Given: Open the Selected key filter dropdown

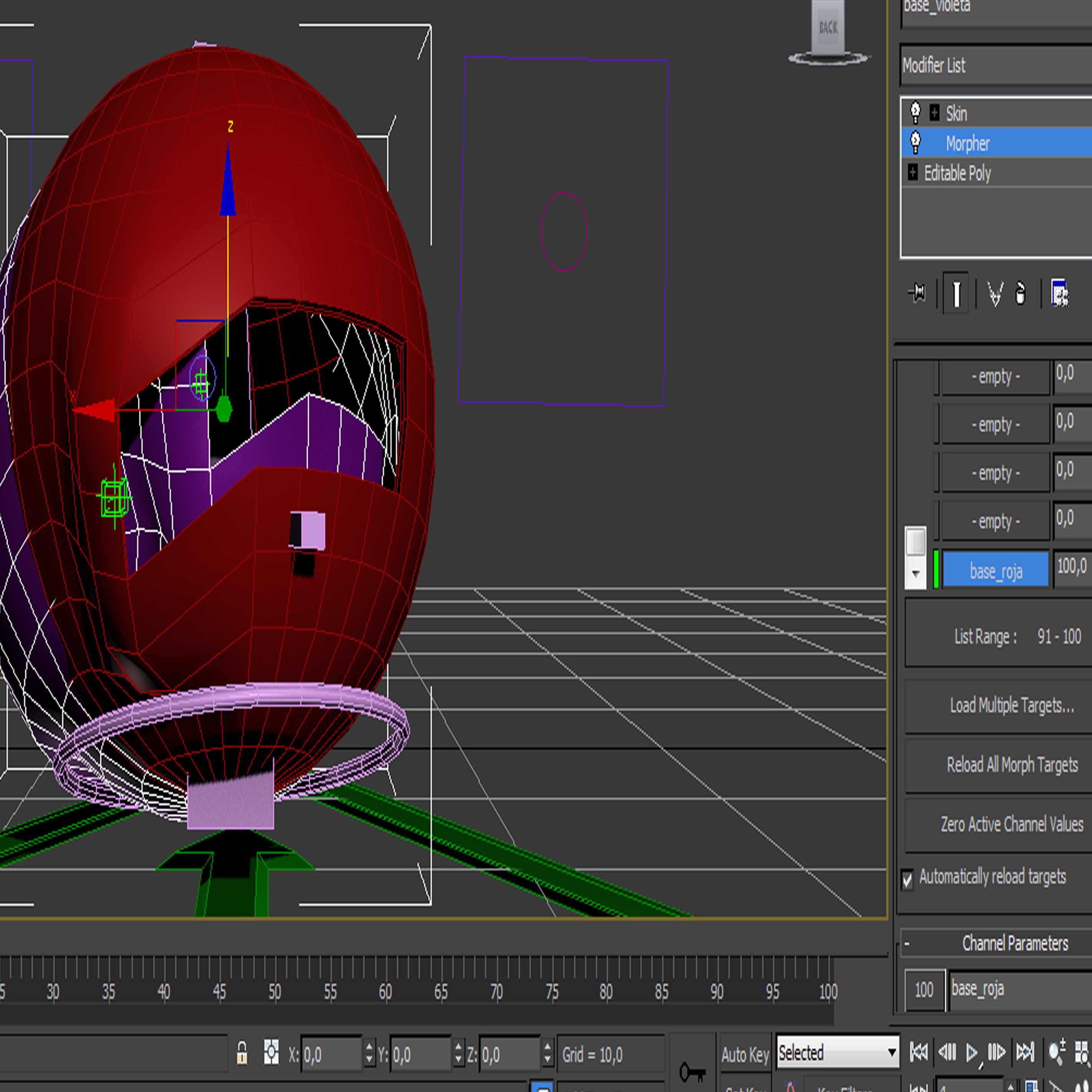Looking at the screenshot, I should [891, 1052].
